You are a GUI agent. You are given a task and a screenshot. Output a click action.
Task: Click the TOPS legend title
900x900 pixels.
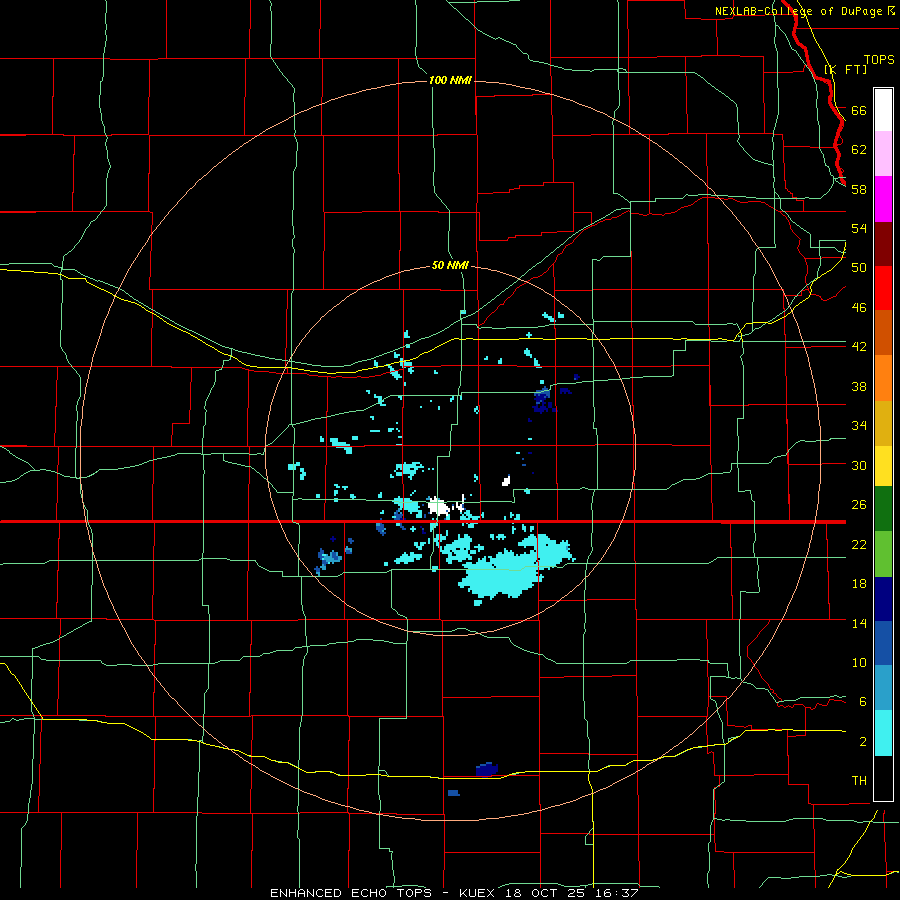[879, 60]
